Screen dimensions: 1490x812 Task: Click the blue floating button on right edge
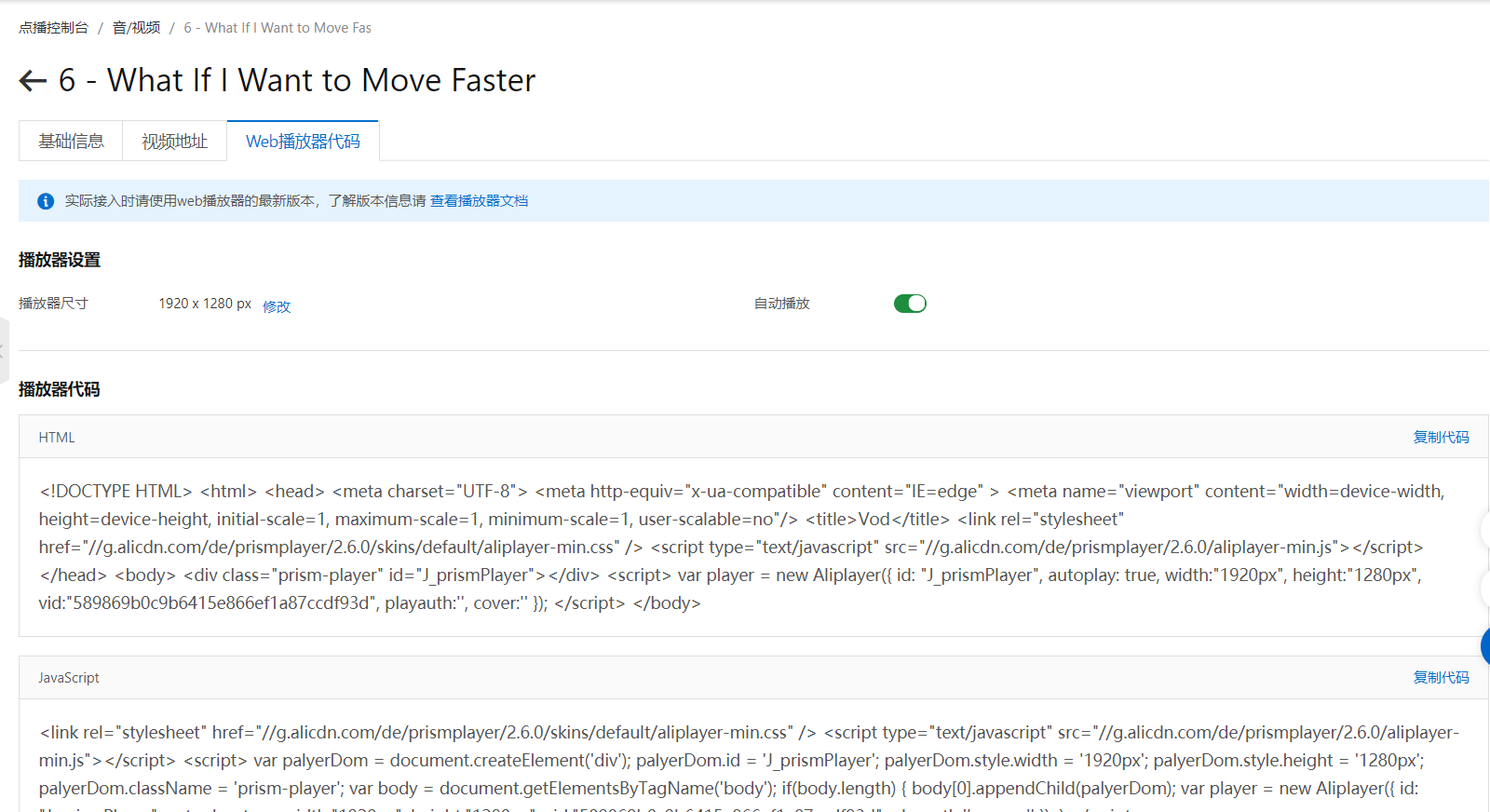tap(1485, 645)
